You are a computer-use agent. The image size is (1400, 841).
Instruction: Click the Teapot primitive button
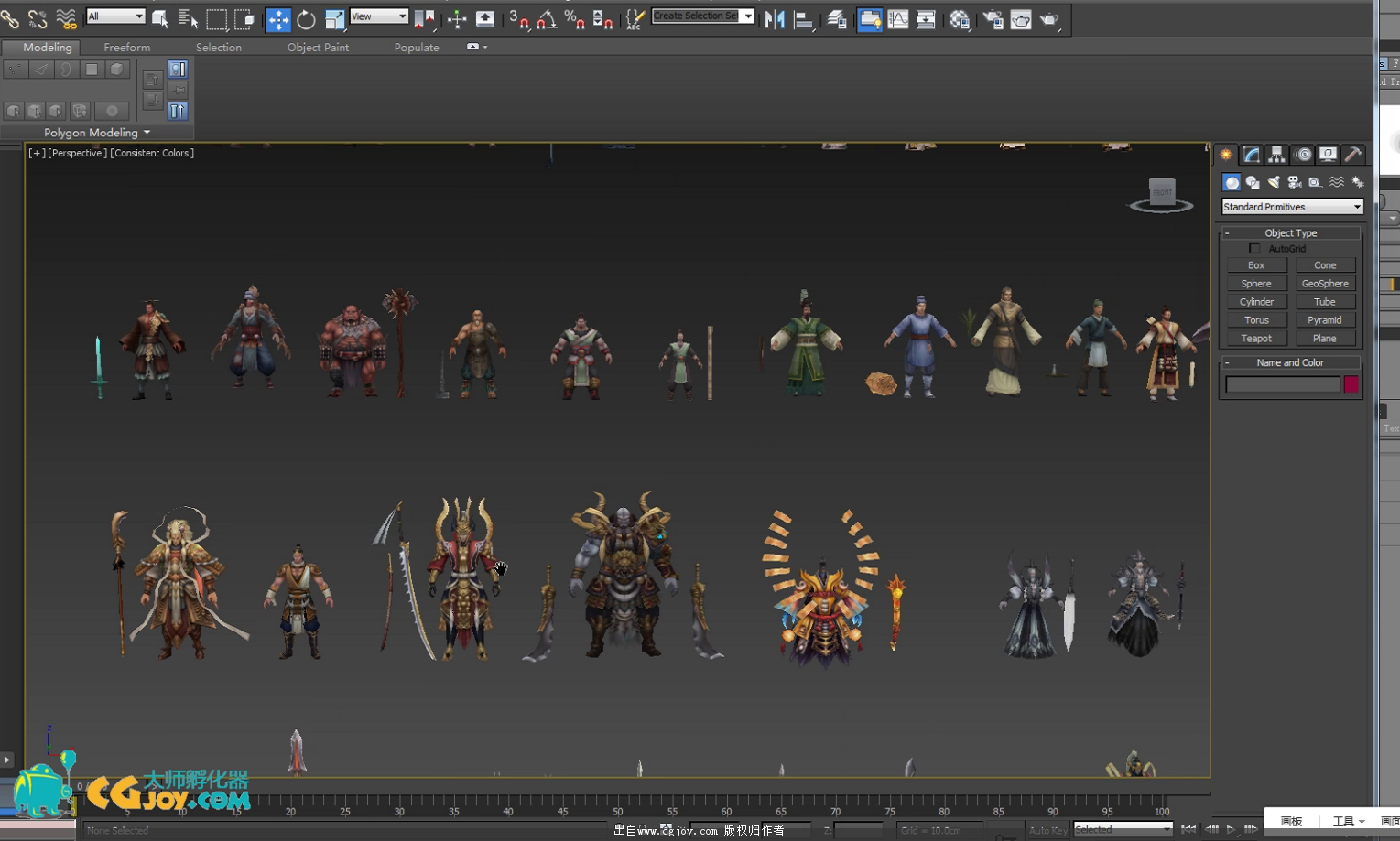[x=1256, y=339]
